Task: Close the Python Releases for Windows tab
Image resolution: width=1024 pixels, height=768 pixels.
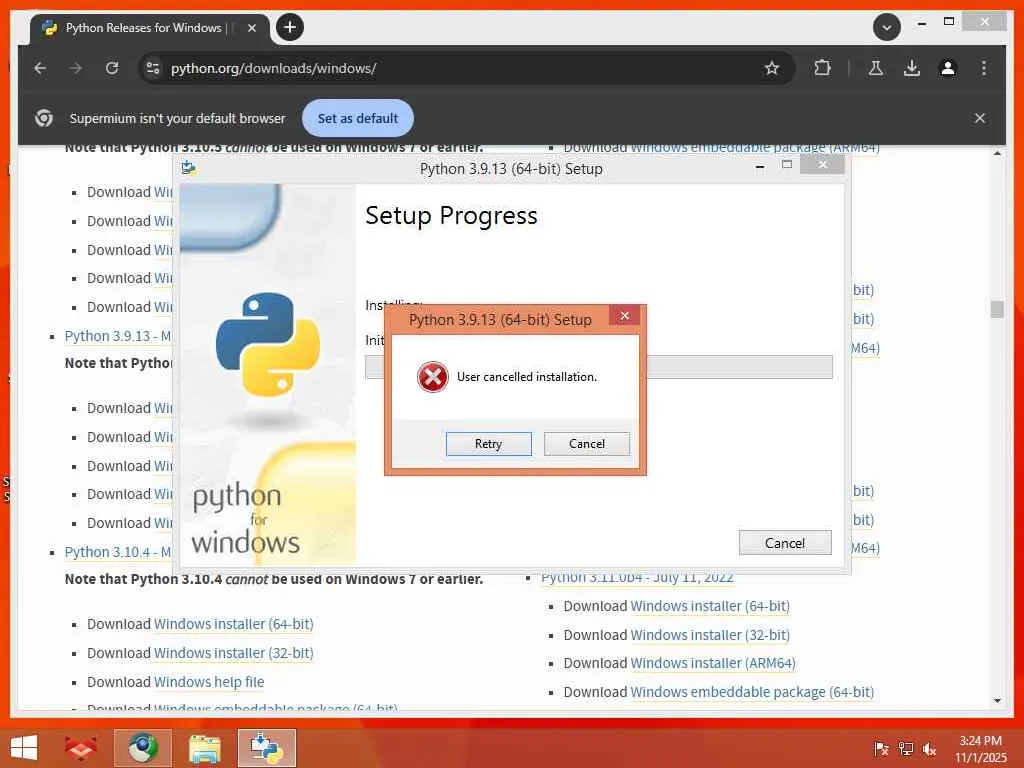Action: click(x=251, y=28)
